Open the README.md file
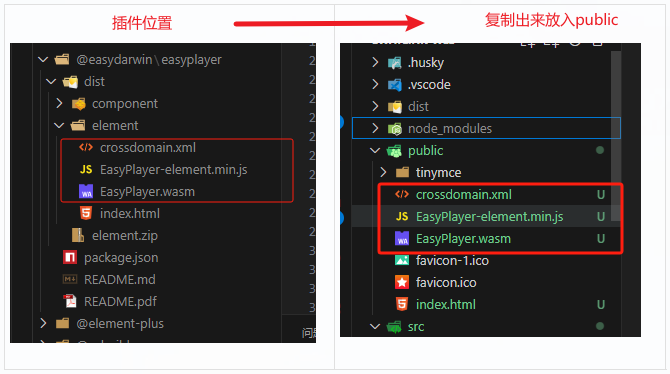Image resolution: width=670 pixels, height=374 pixels. 120,280
